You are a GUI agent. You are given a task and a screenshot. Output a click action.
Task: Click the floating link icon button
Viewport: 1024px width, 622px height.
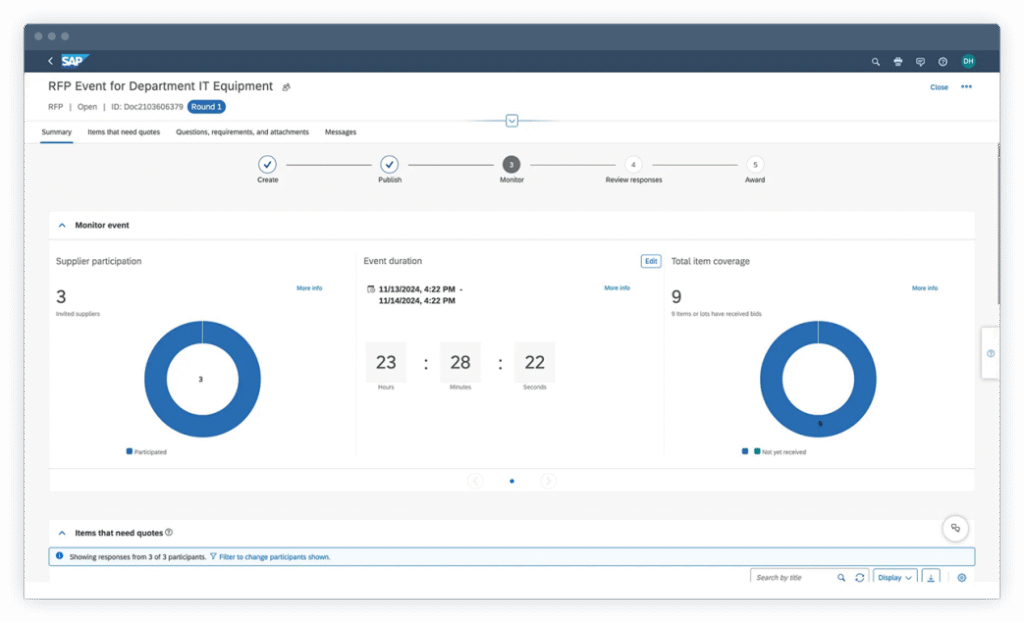(955, 528)
